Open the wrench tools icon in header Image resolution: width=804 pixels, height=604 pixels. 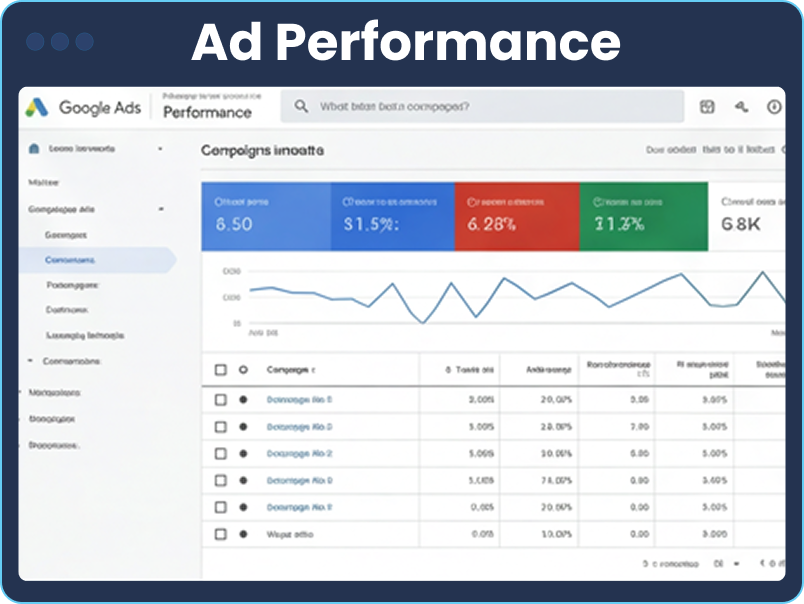pyautogui.click(x=741, y=107)
